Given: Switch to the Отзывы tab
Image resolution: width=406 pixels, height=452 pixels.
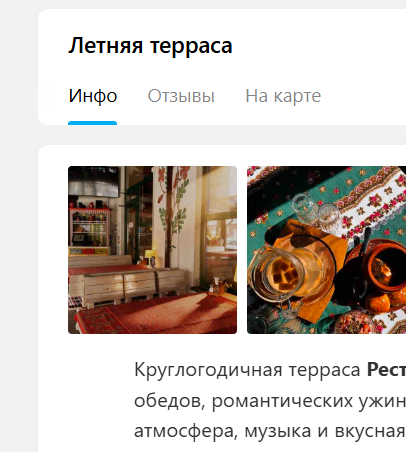Looking at the screenshot, I should point(181,96).
